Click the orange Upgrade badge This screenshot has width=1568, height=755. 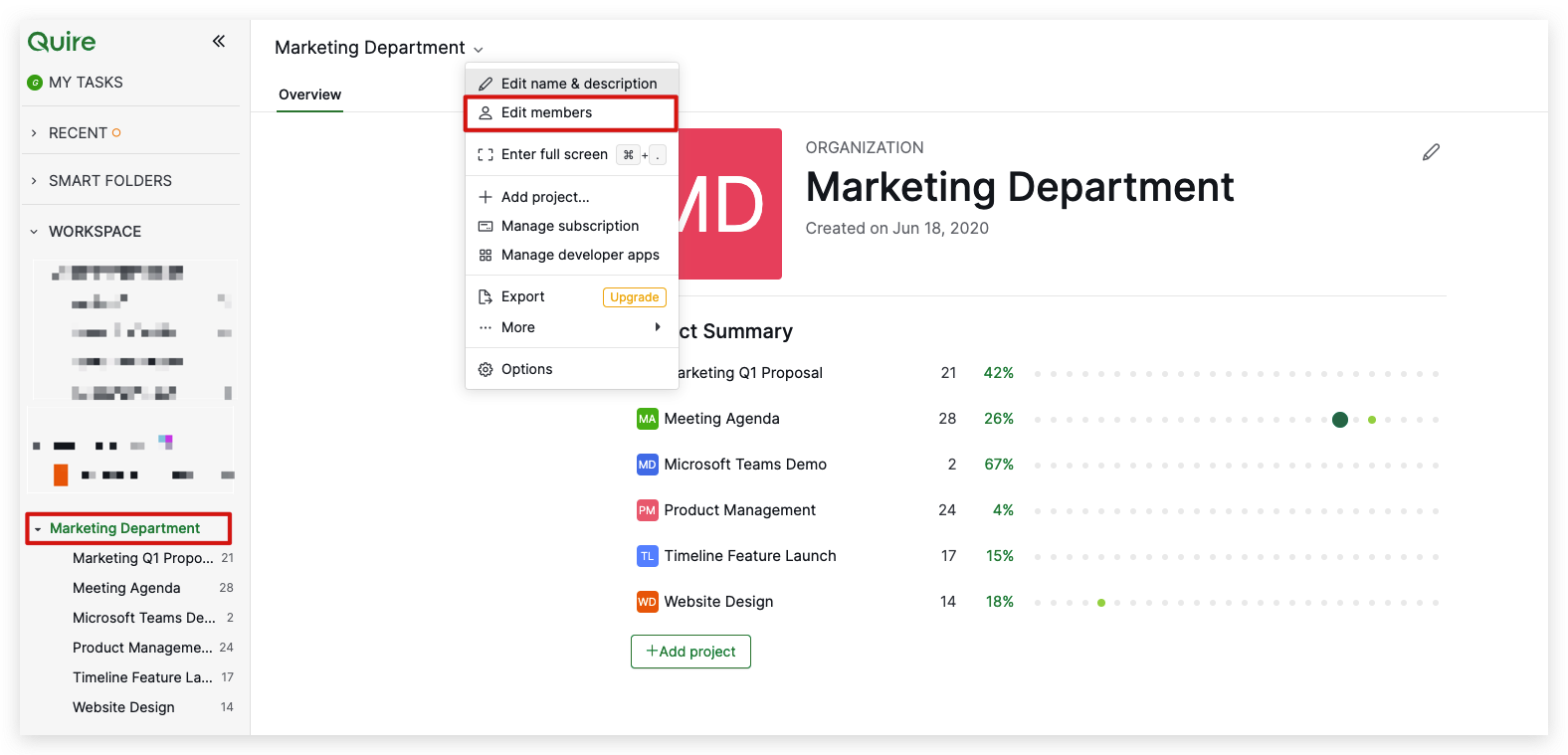pos(635,297)
